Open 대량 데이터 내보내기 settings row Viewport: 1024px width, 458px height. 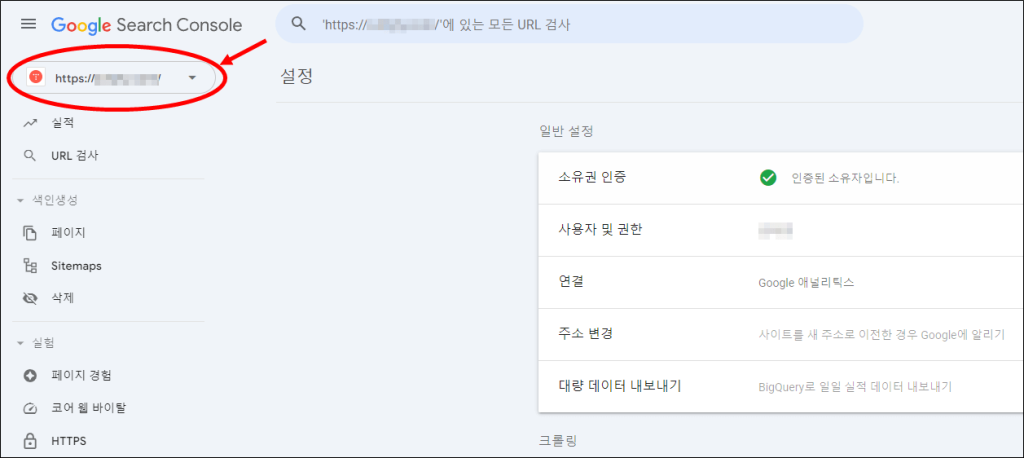click(781, 387)
